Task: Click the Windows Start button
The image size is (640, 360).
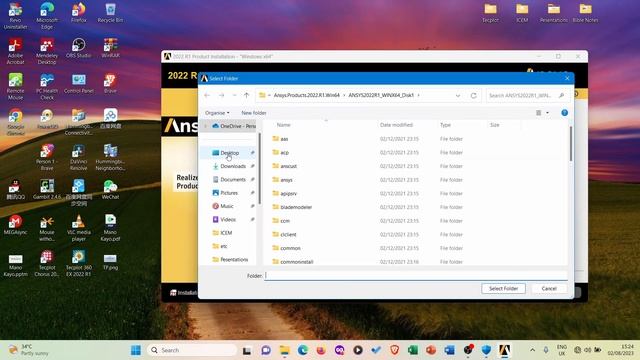Action: pyautogui.click(x=136, y=350)
